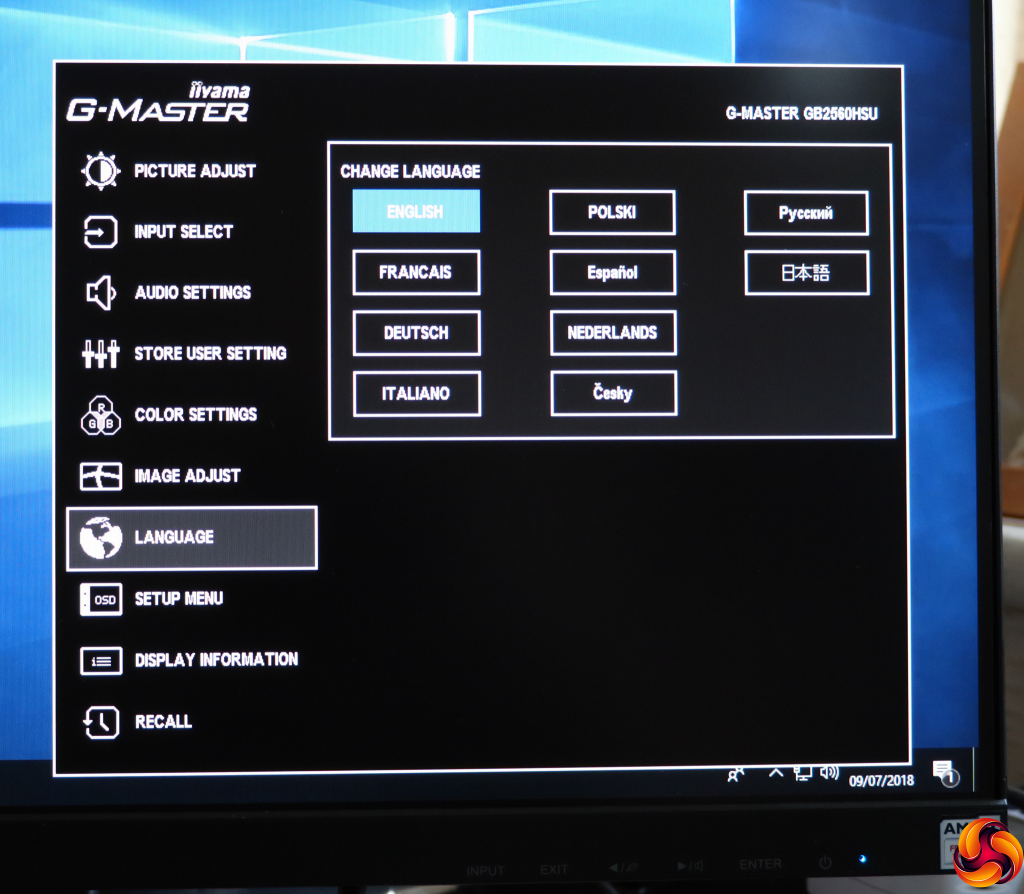
Task: Select NEDERLANDS language option
Action: [613, 333]
